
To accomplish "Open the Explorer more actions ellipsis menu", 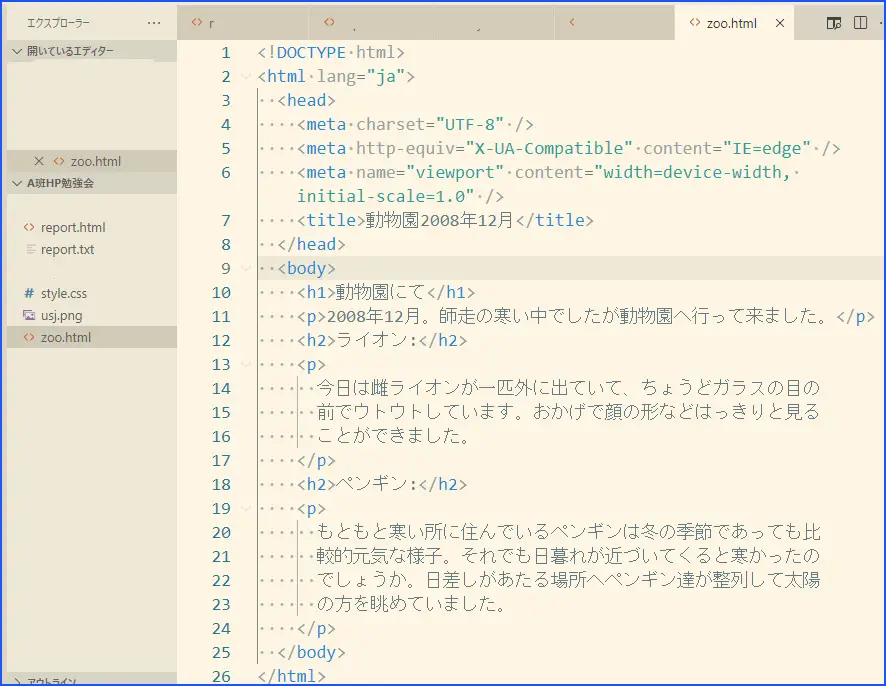I will tap(153, 22).
